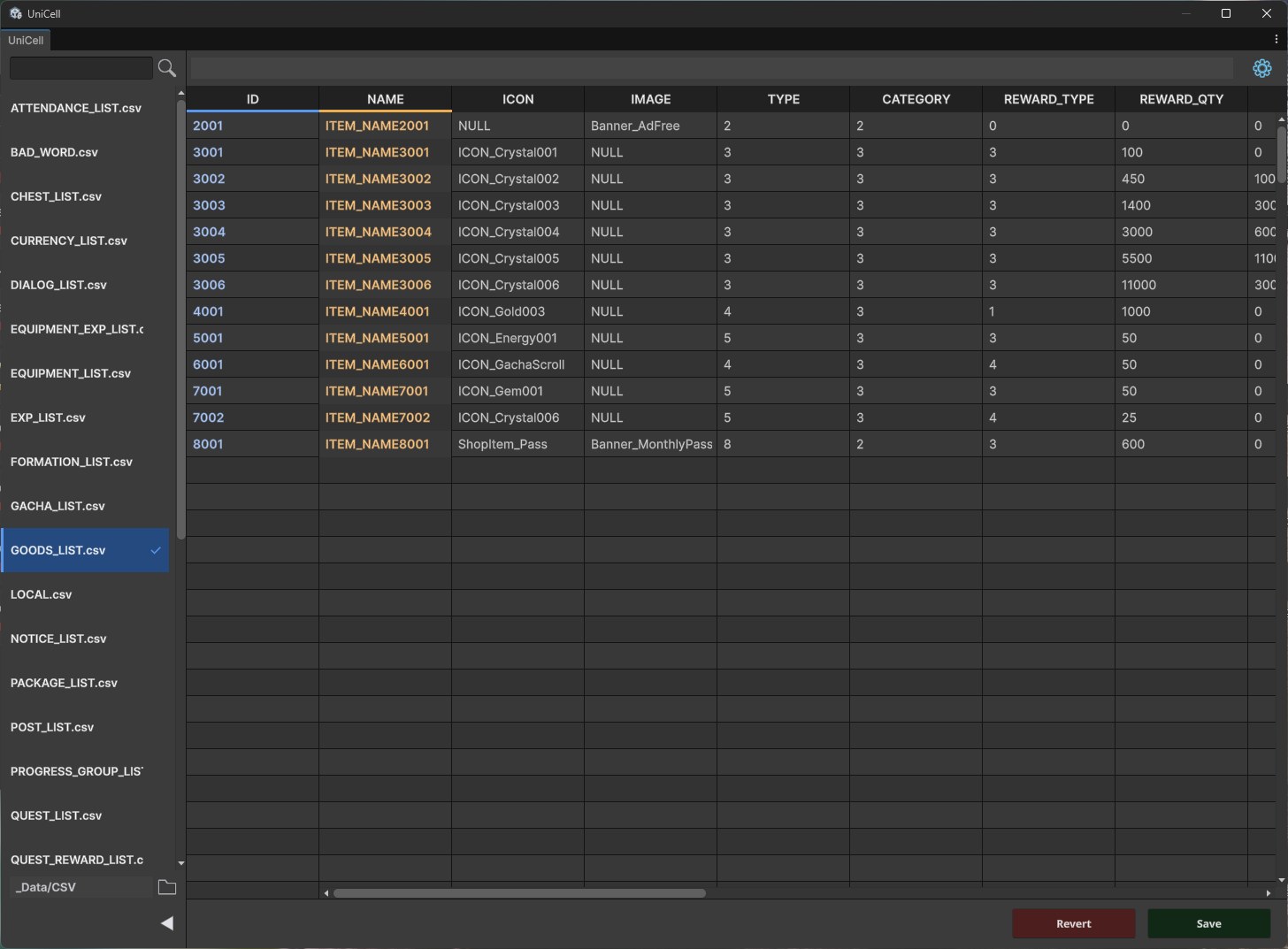Viewport: 1288px width, 949px height.
Task: Open GACHA_LIST.csv file
Action: 85,506
